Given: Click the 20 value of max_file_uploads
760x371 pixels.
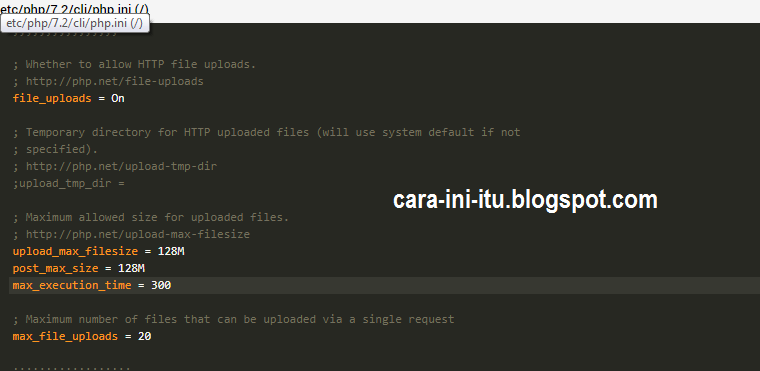Looking at the screenshot, I should [144, 337].
